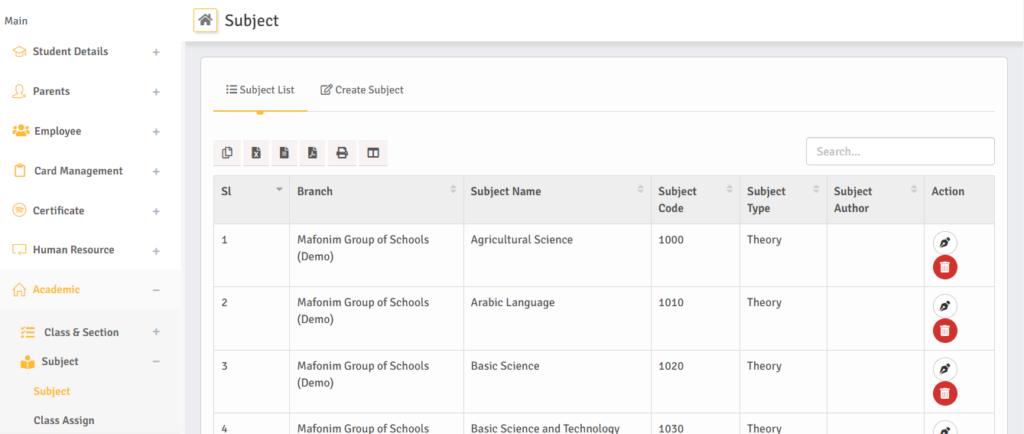The image size is (1024, 434).
Task: Delete the Basic Science subject
Action: pyautogui.click(x=945, y=393)
